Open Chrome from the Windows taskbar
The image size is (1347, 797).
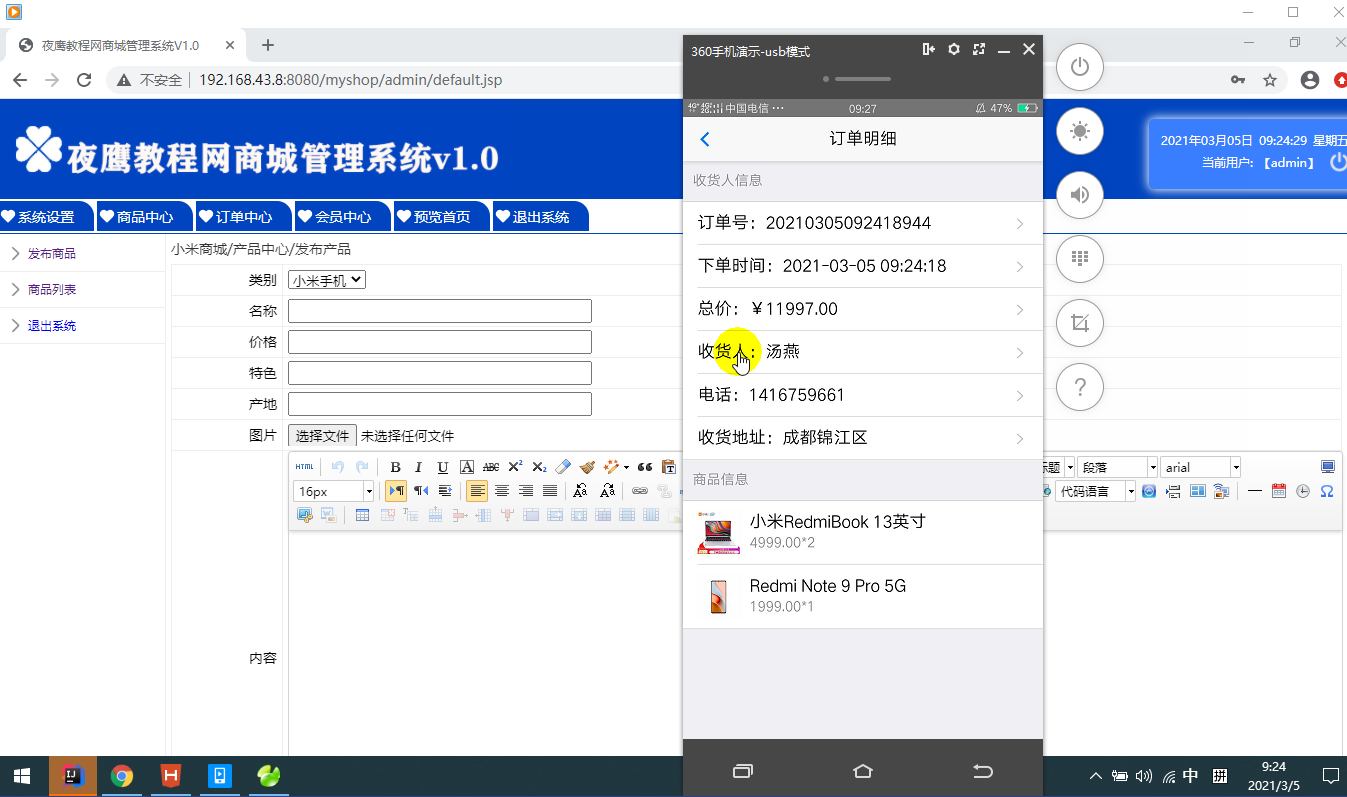tap(122, 776)
